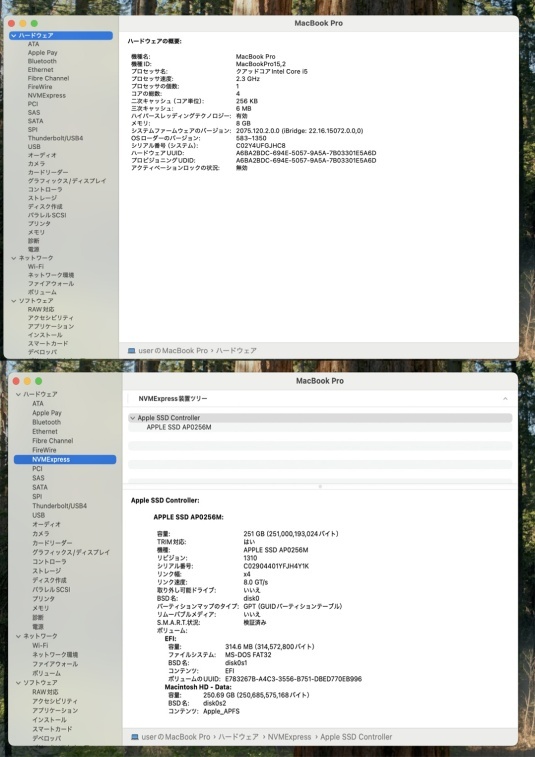
Task: Click model ID value MacBookPro15,2
Action: [x=261, y=64]
